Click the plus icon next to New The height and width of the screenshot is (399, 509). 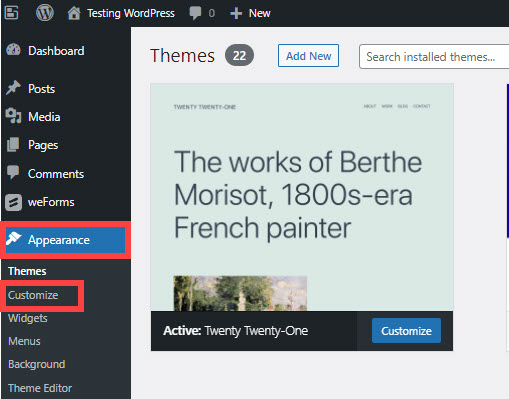pyautogui.click(x=236, y=13)
